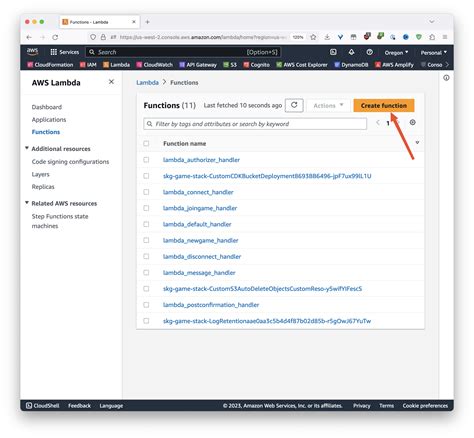474x438 pixels.
Task: Select checkbox for lambda_newgame_handler
Action: [x=146, y=240]
